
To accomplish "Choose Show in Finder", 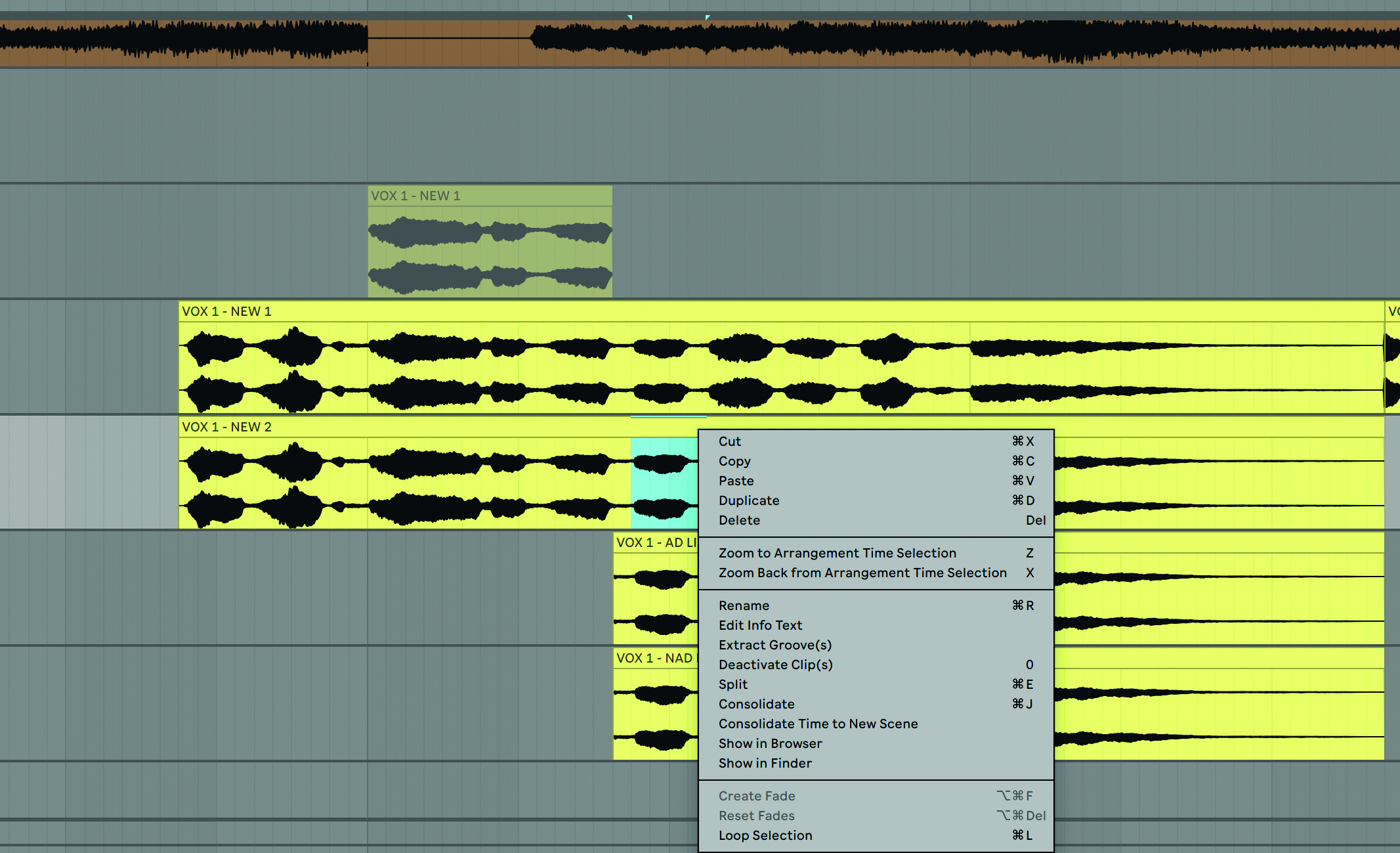I will [876, 763].
